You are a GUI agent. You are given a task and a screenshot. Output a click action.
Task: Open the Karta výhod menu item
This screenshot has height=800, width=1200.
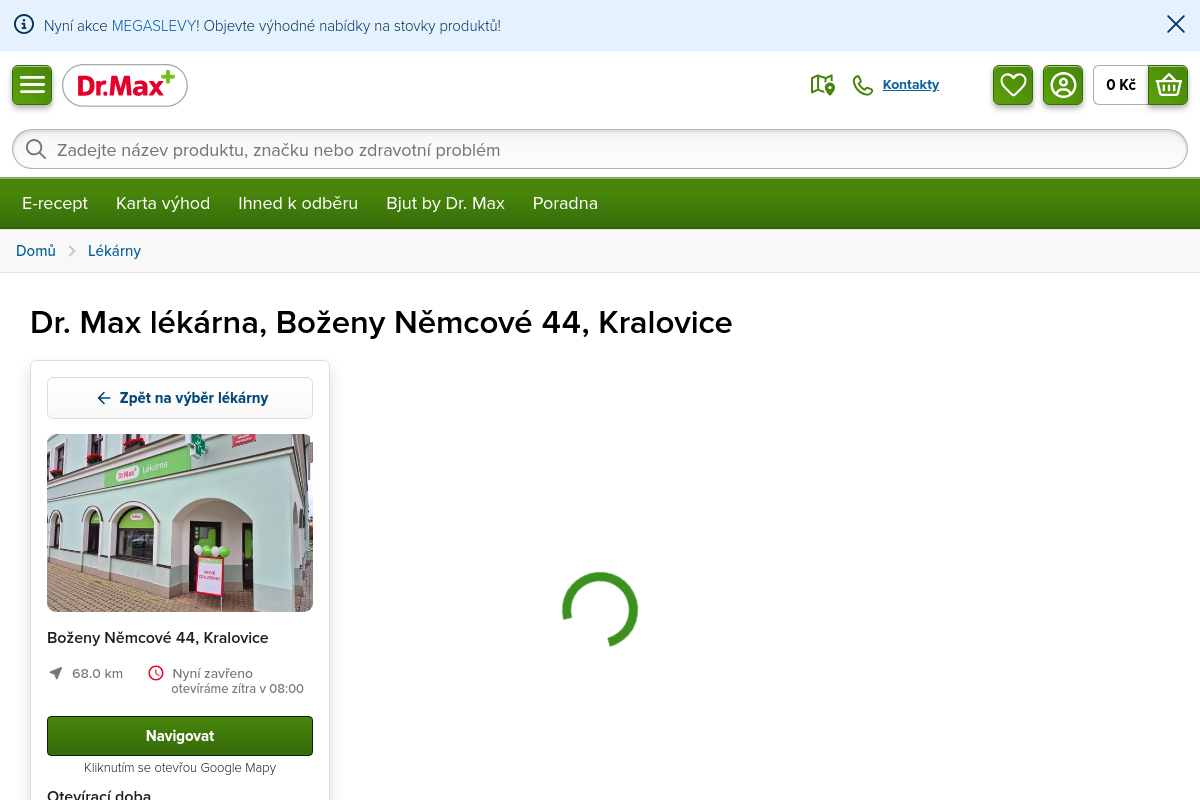click(x=163, y=203)
